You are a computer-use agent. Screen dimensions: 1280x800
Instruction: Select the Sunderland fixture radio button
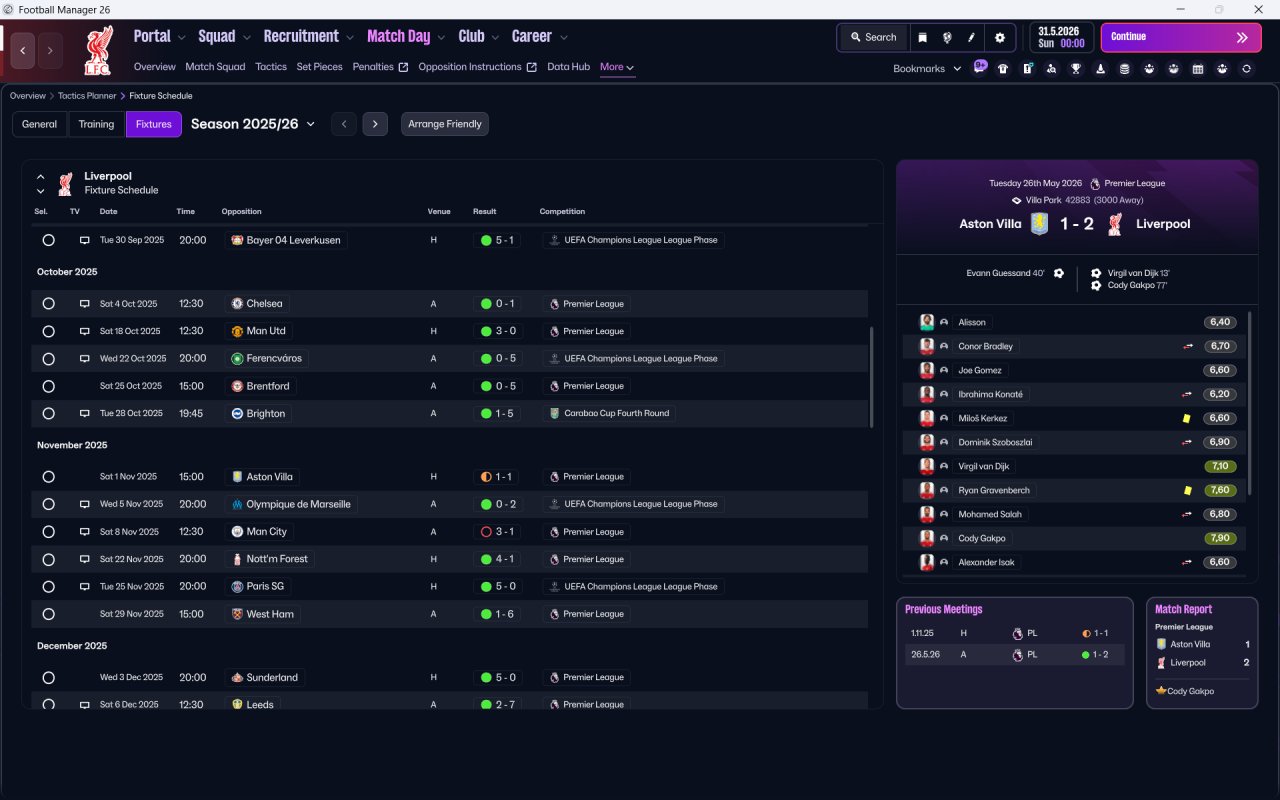(48, 678)
